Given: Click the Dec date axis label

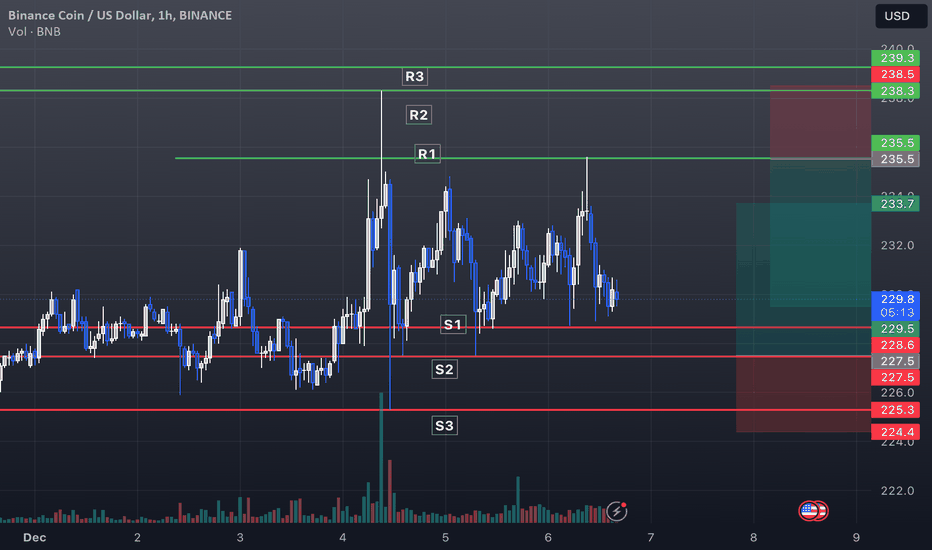Looking at the screenshot, I should (34, 538).
